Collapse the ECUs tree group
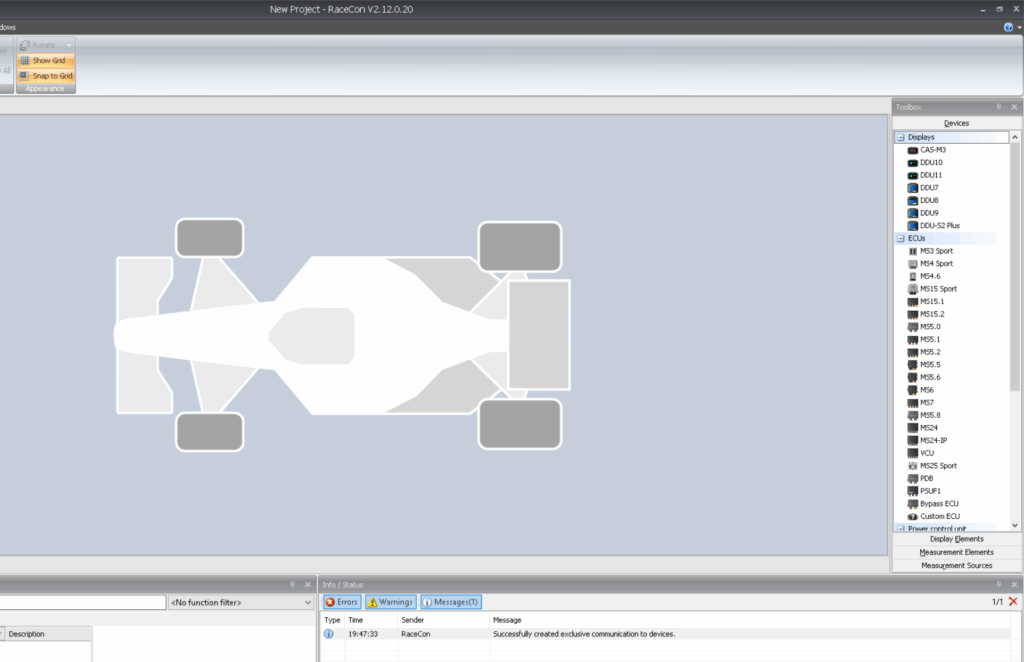 pos(900,239)
